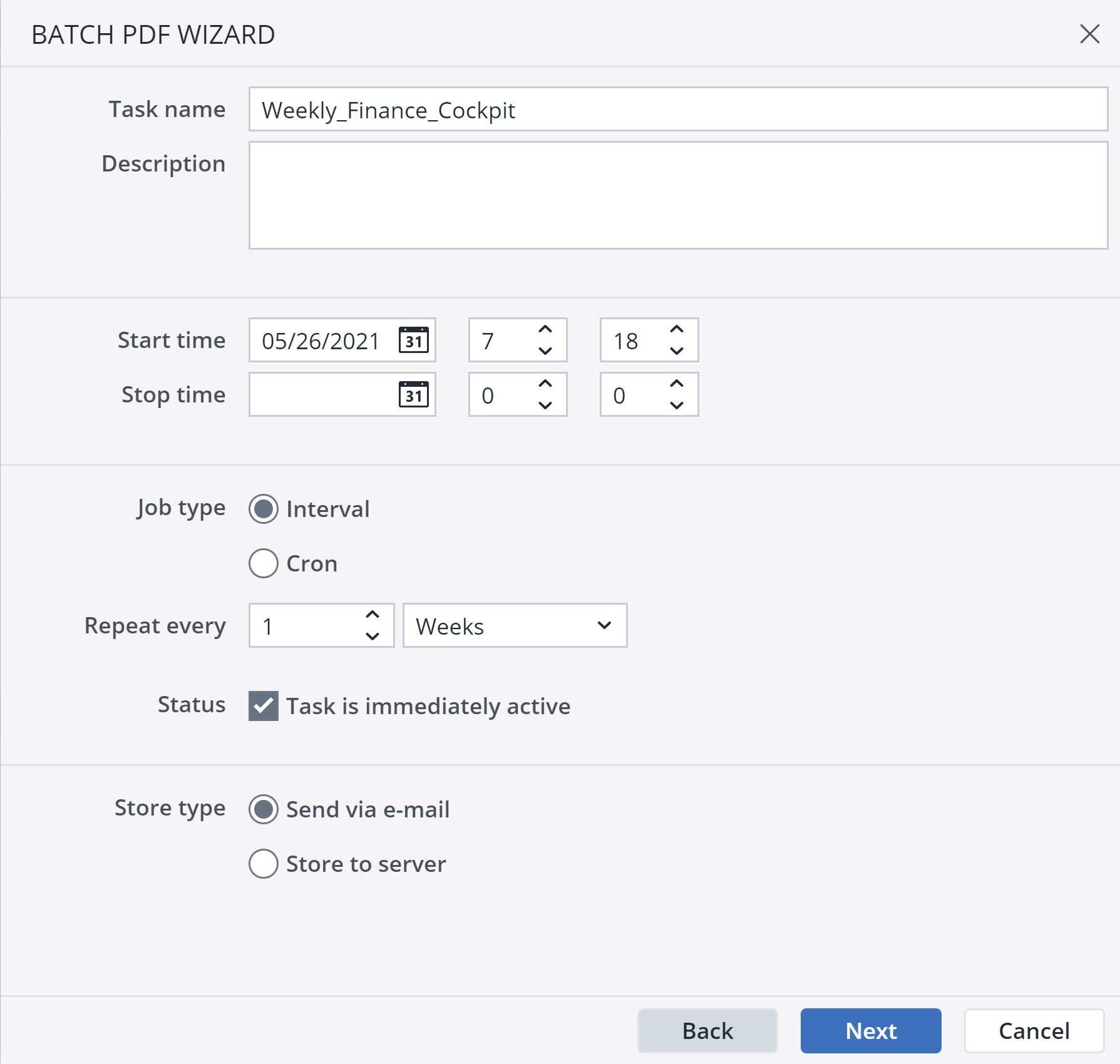Decrement the start time minutes value
This screenshot has width=1120, height=1064.
tap(676, 351)
